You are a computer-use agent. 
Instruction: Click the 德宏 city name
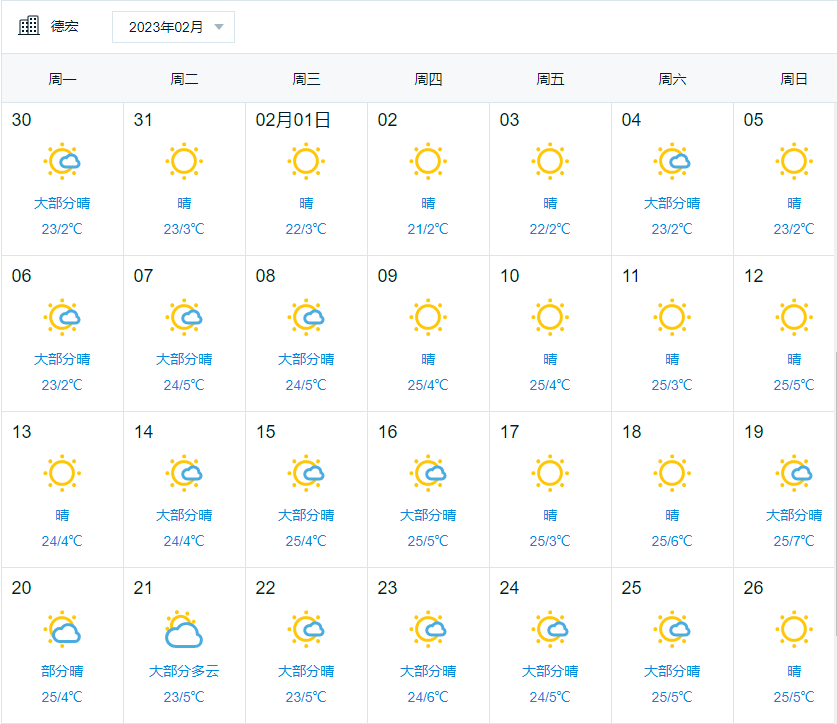pyautogui.click(x=65, y=27)
